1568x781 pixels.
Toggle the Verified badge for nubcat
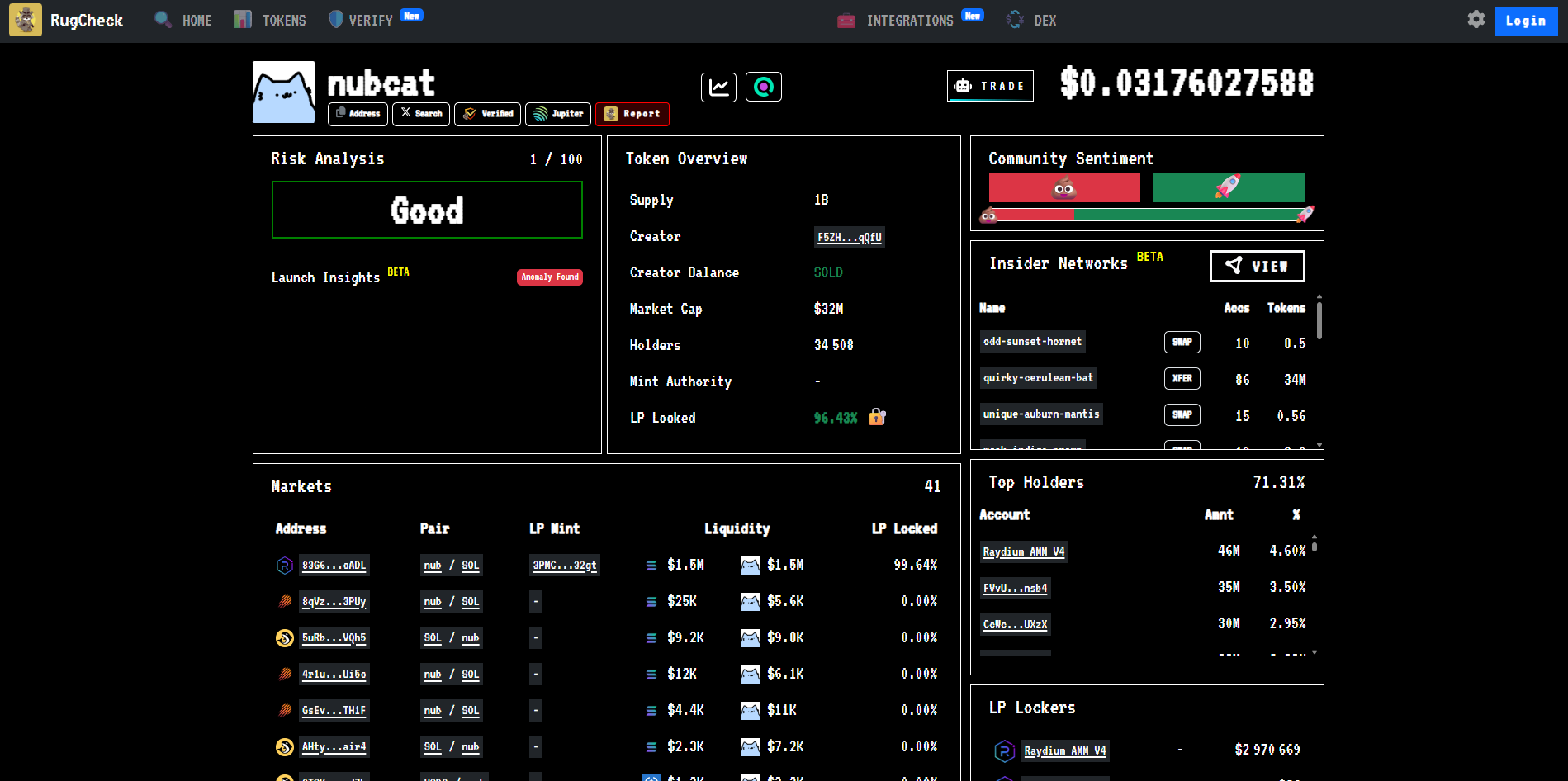(x=487, y=114)
